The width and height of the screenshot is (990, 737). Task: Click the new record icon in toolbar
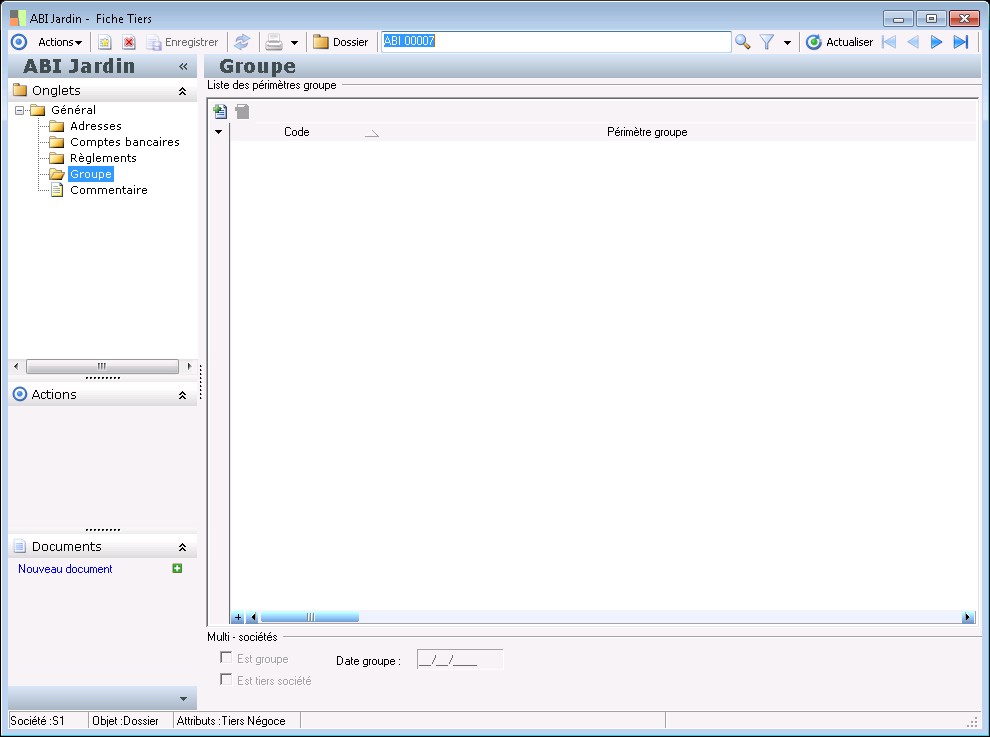tap(104, 42)
